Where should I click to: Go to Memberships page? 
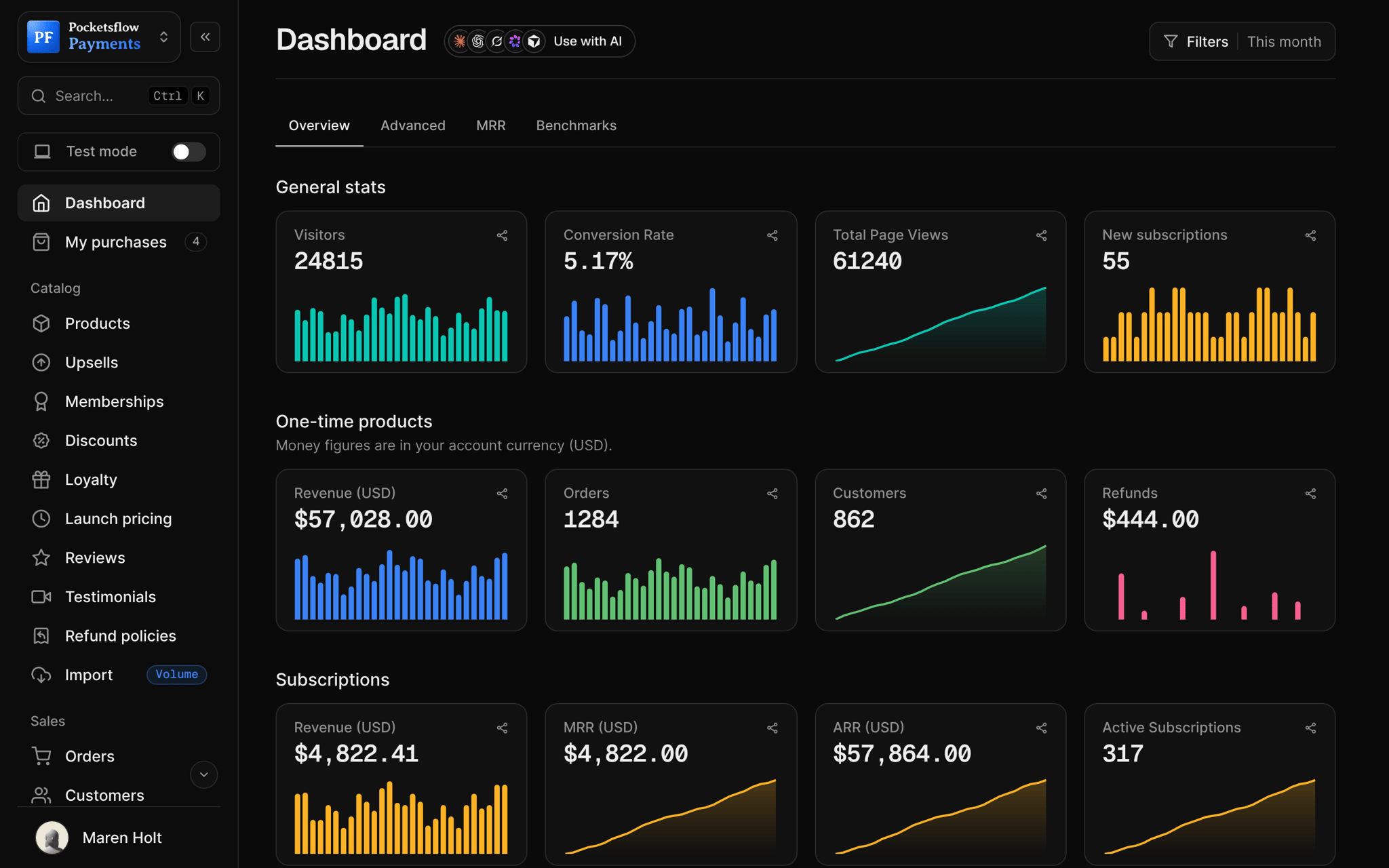[119, 401]
